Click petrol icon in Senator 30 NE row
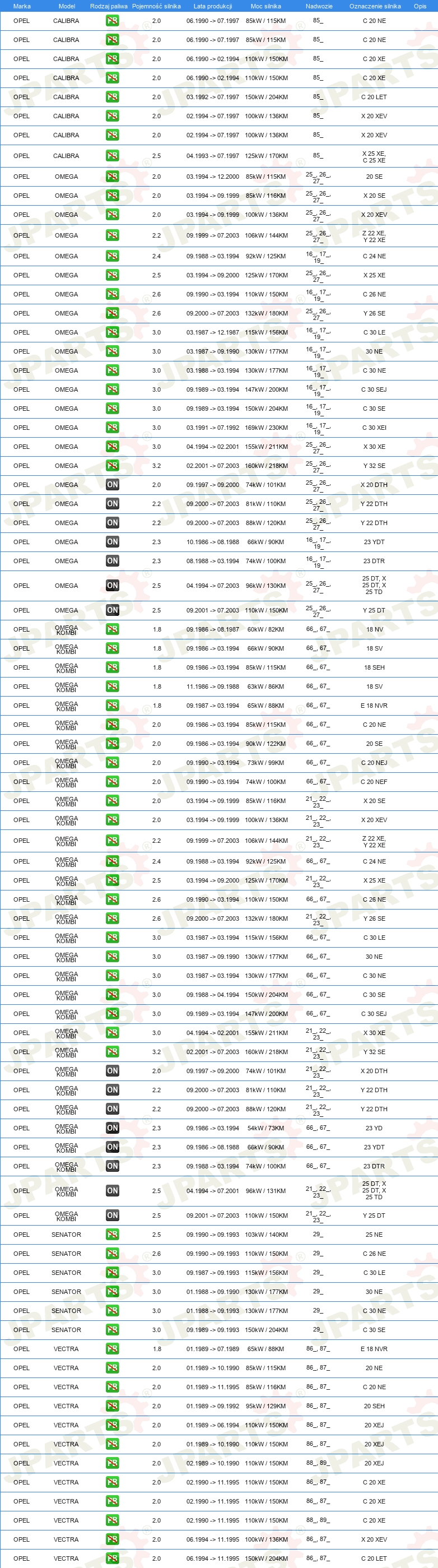Image resolution: width=438 pixels, height=1568 pixels. 113,1292
